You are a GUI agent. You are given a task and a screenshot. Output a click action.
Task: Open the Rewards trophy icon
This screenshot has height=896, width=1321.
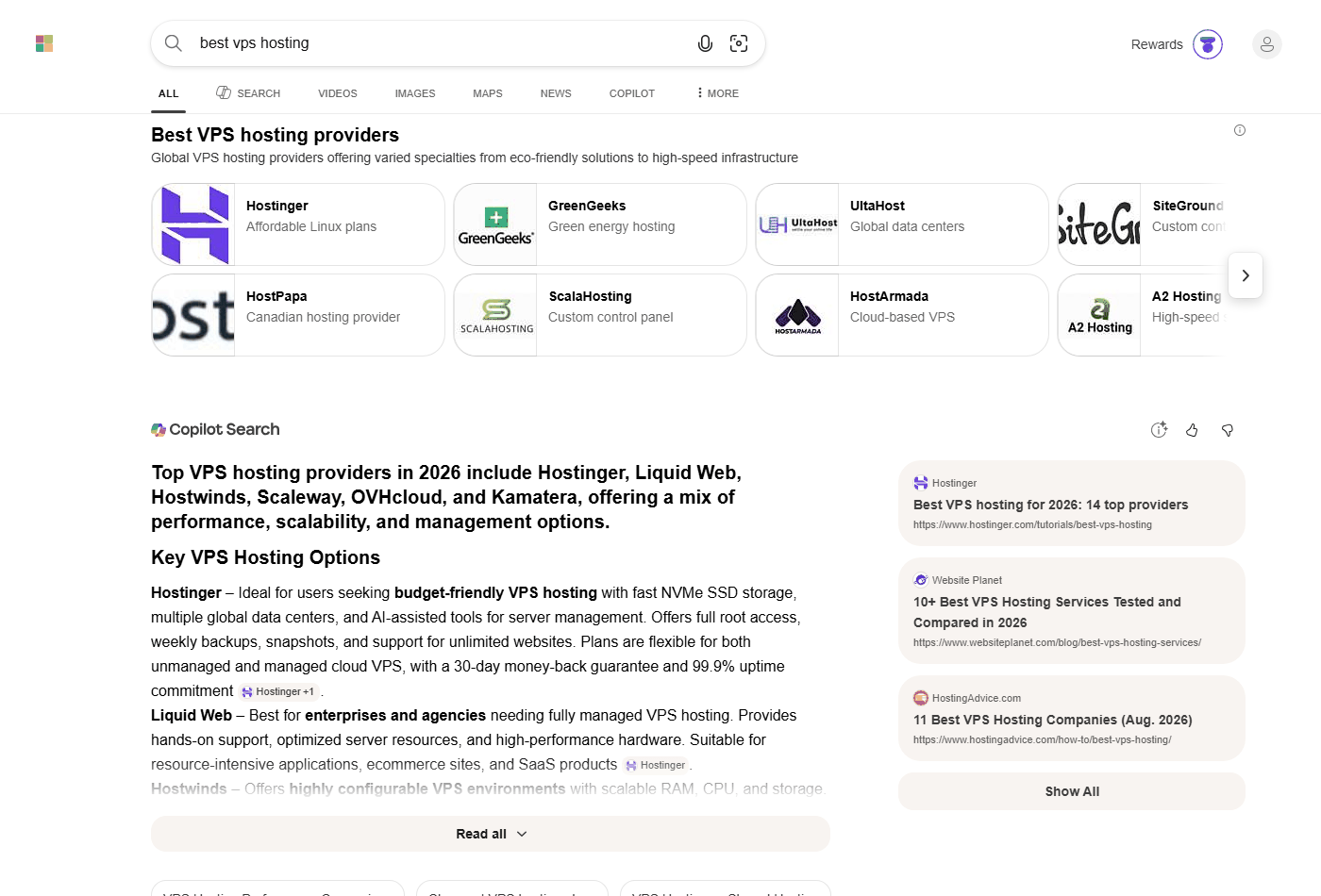pyautogui.click(x=1208, y=44)
